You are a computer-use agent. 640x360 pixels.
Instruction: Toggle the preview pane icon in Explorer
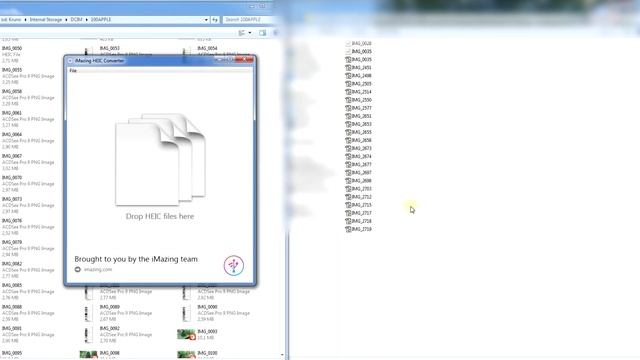262,33
